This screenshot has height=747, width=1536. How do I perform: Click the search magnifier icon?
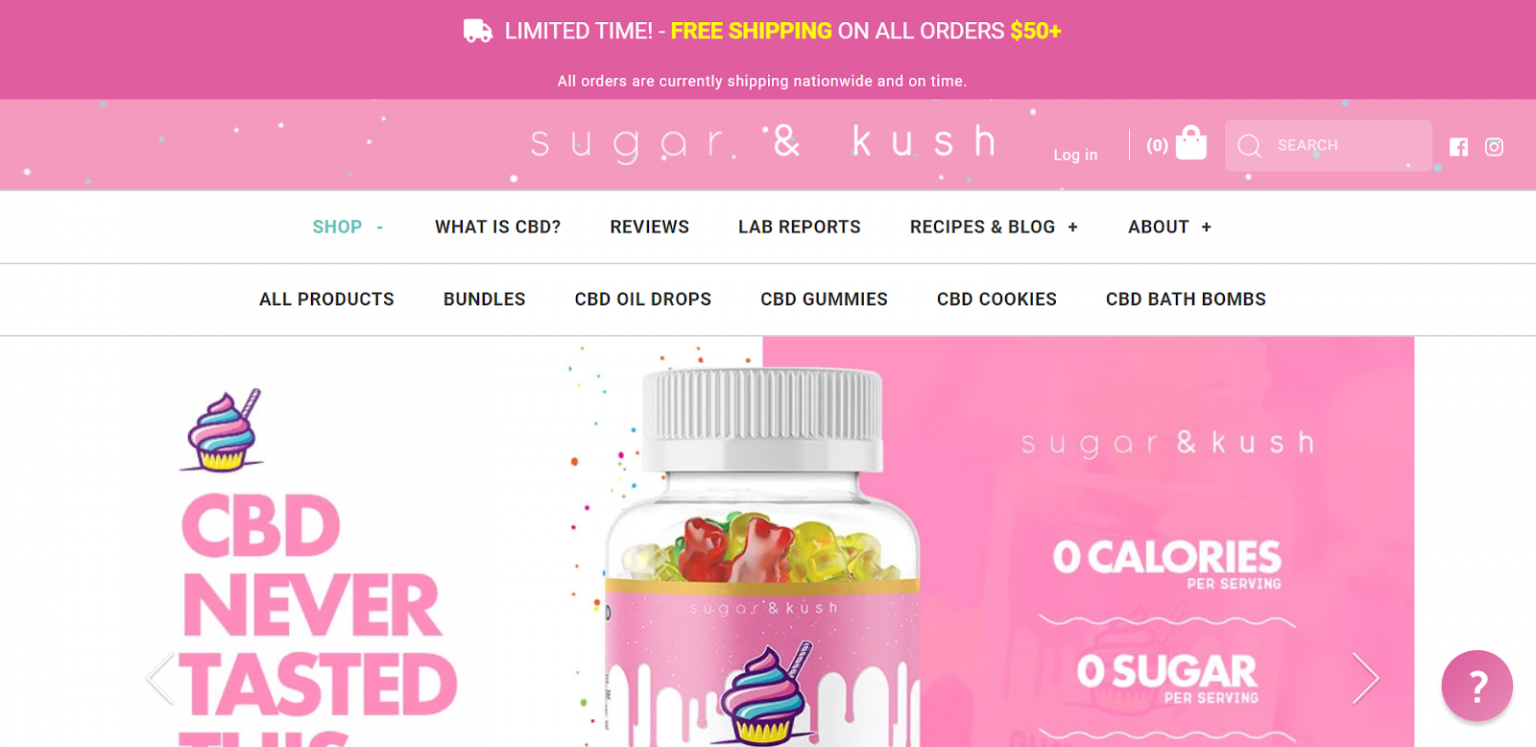coord(1249,146)
